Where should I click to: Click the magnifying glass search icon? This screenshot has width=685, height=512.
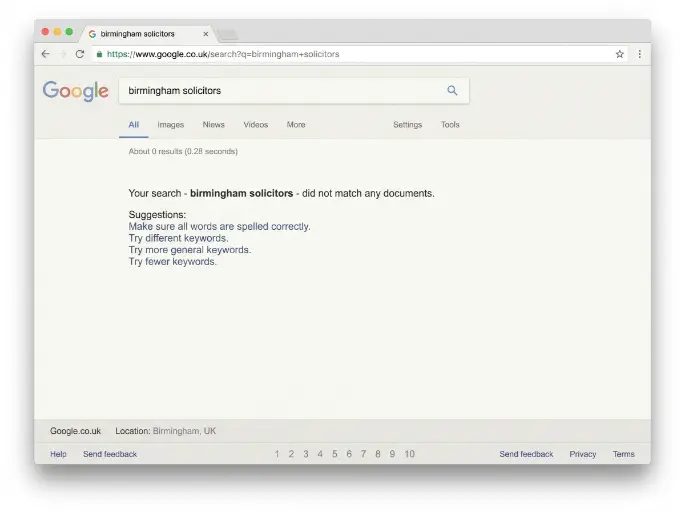tap(452, 90)
